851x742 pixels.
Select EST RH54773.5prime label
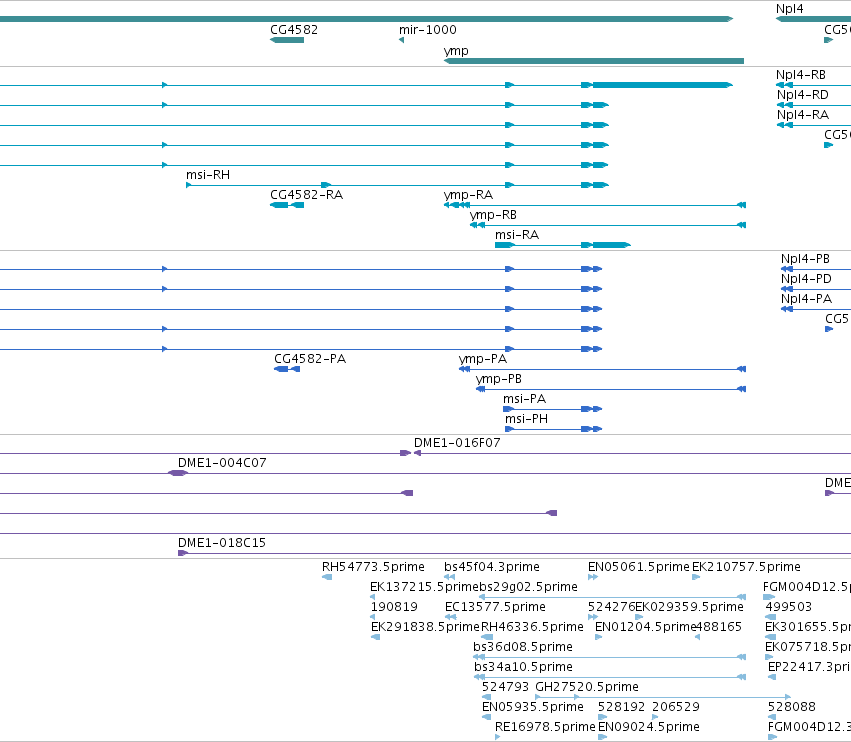(x=373, y=567)
